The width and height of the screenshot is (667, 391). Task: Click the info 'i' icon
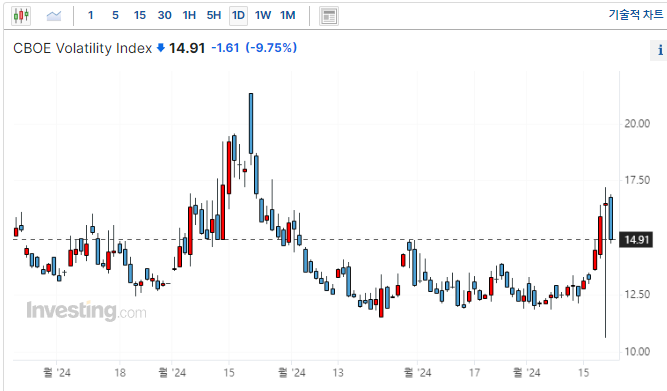pyautogui.click(x=660, y=50)
